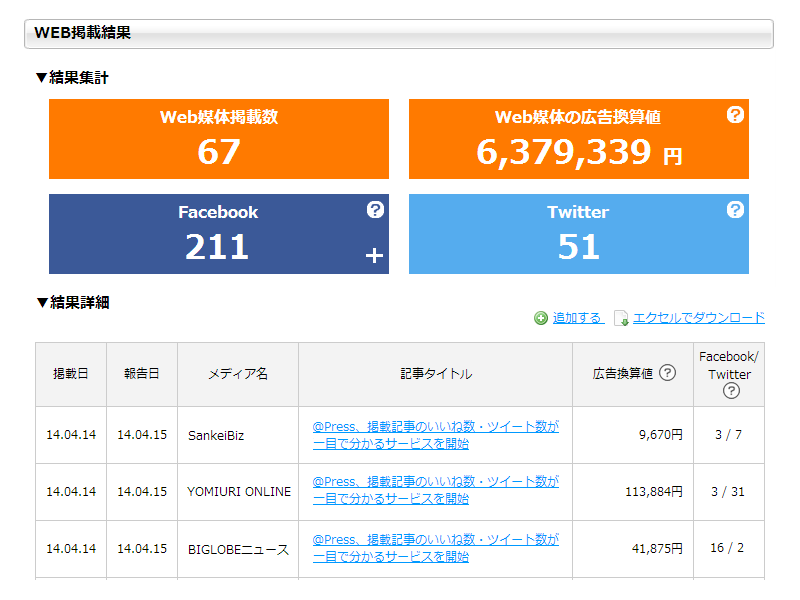800x600 pixels.
Task: Click 14.04.14 date in SankeiBiz row
Action: click(x=71, y=435)
